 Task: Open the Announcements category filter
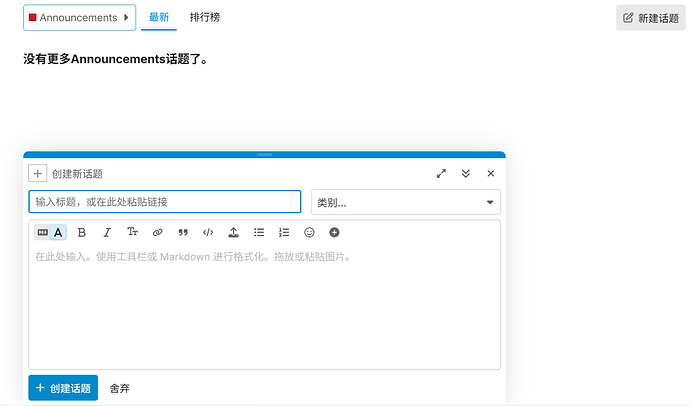point(80,18)
